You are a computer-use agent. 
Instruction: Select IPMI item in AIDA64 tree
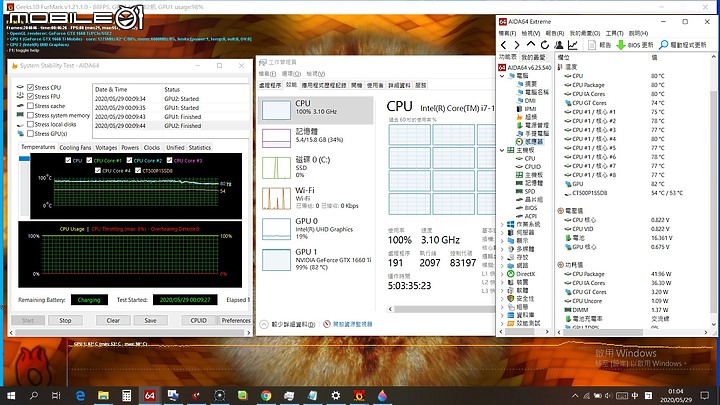pos(526,108)
